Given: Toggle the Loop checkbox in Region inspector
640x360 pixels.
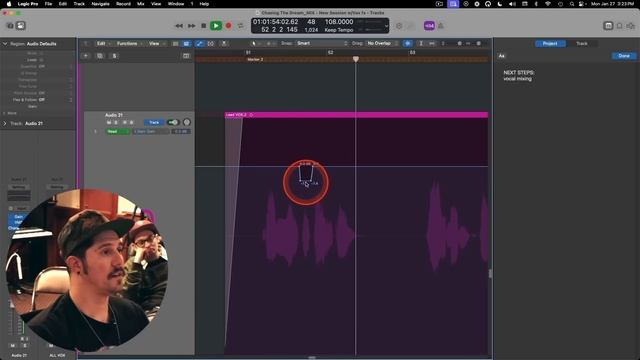Looking at the screenshot, I should [x=41, y=60].
